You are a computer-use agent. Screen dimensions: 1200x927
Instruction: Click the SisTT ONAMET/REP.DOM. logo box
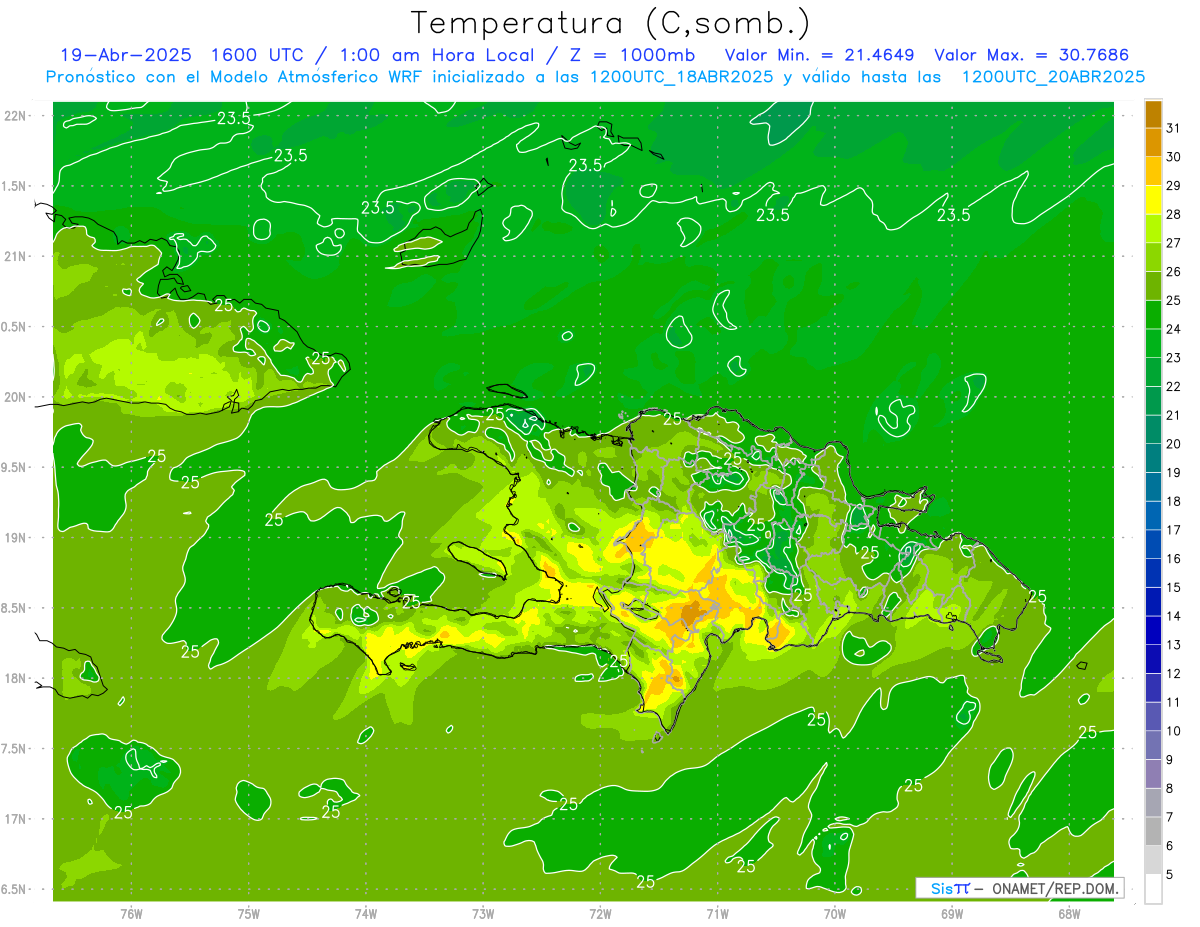[1020, 888]
